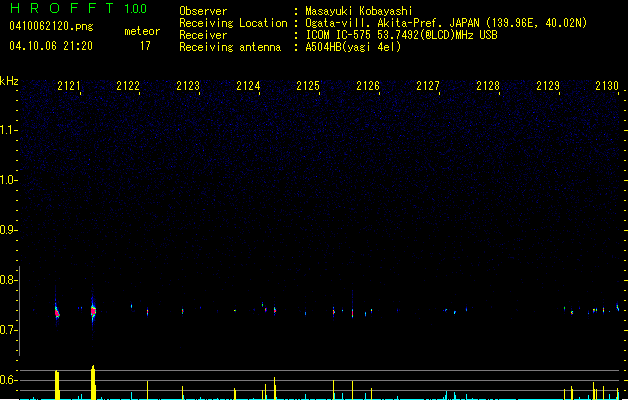The image size is (629, 400).
Task: Click the 1.1 kHz axis label
Action: click(8, 130)
